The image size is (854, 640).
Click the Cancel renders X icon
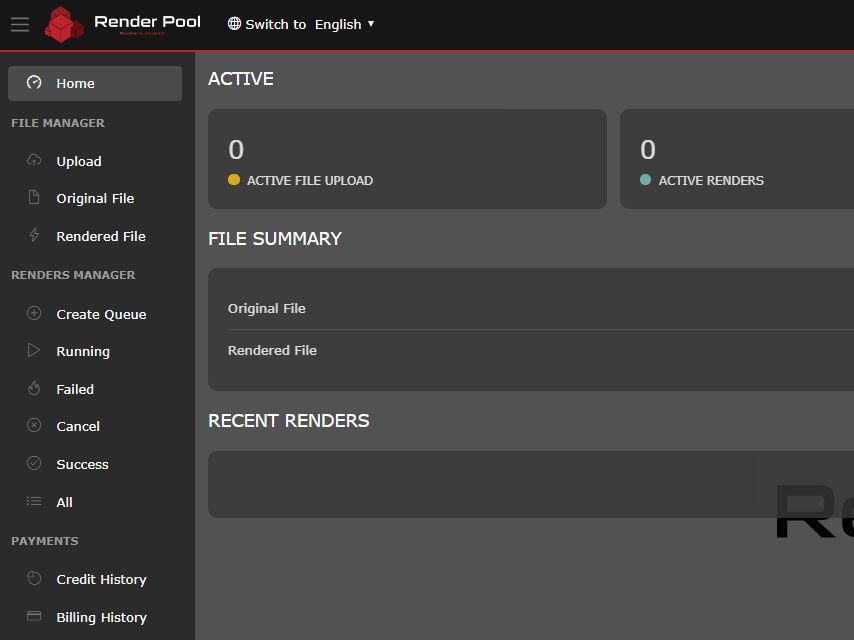(33, 426)
